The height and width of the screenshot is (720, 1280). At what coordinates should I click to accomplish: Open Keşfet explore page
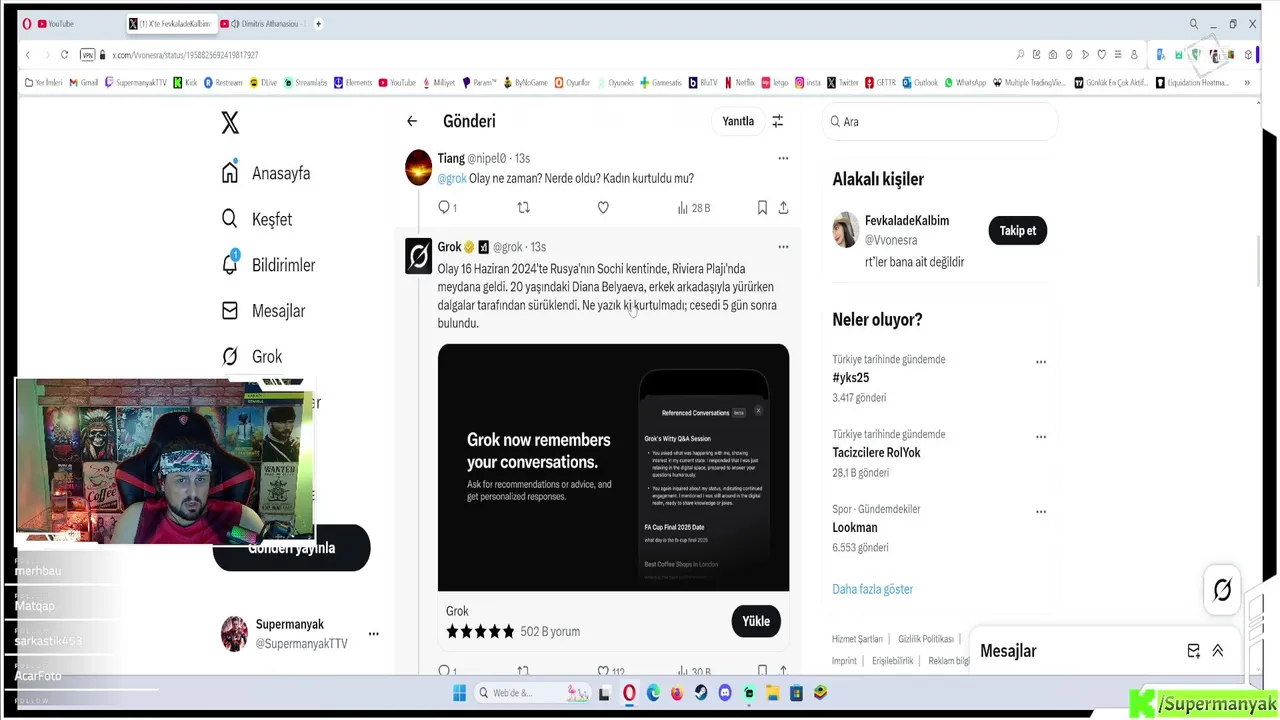[257, 219]
